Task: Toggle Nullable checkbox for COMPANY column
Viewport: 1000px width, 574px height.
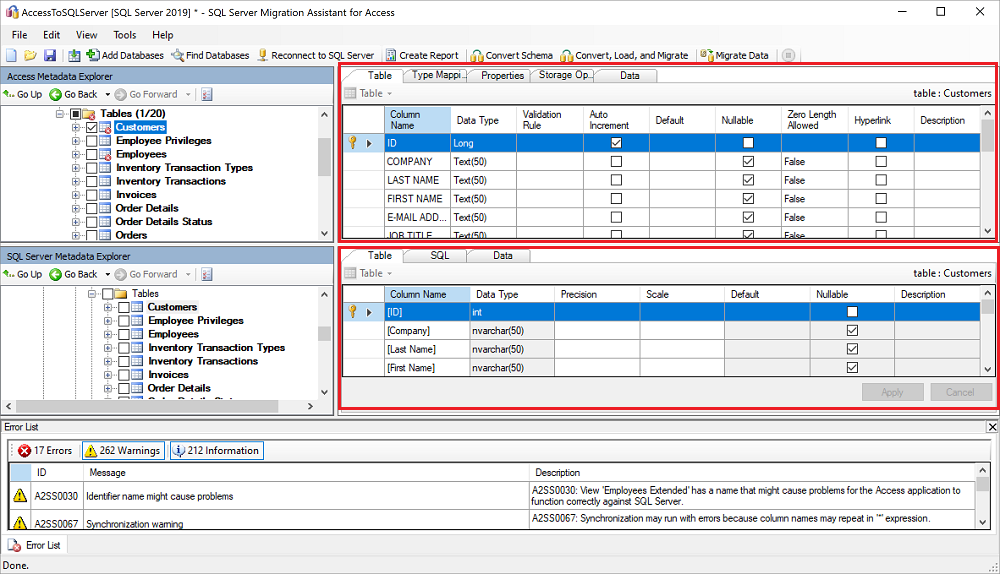Action: pos(748,162)
